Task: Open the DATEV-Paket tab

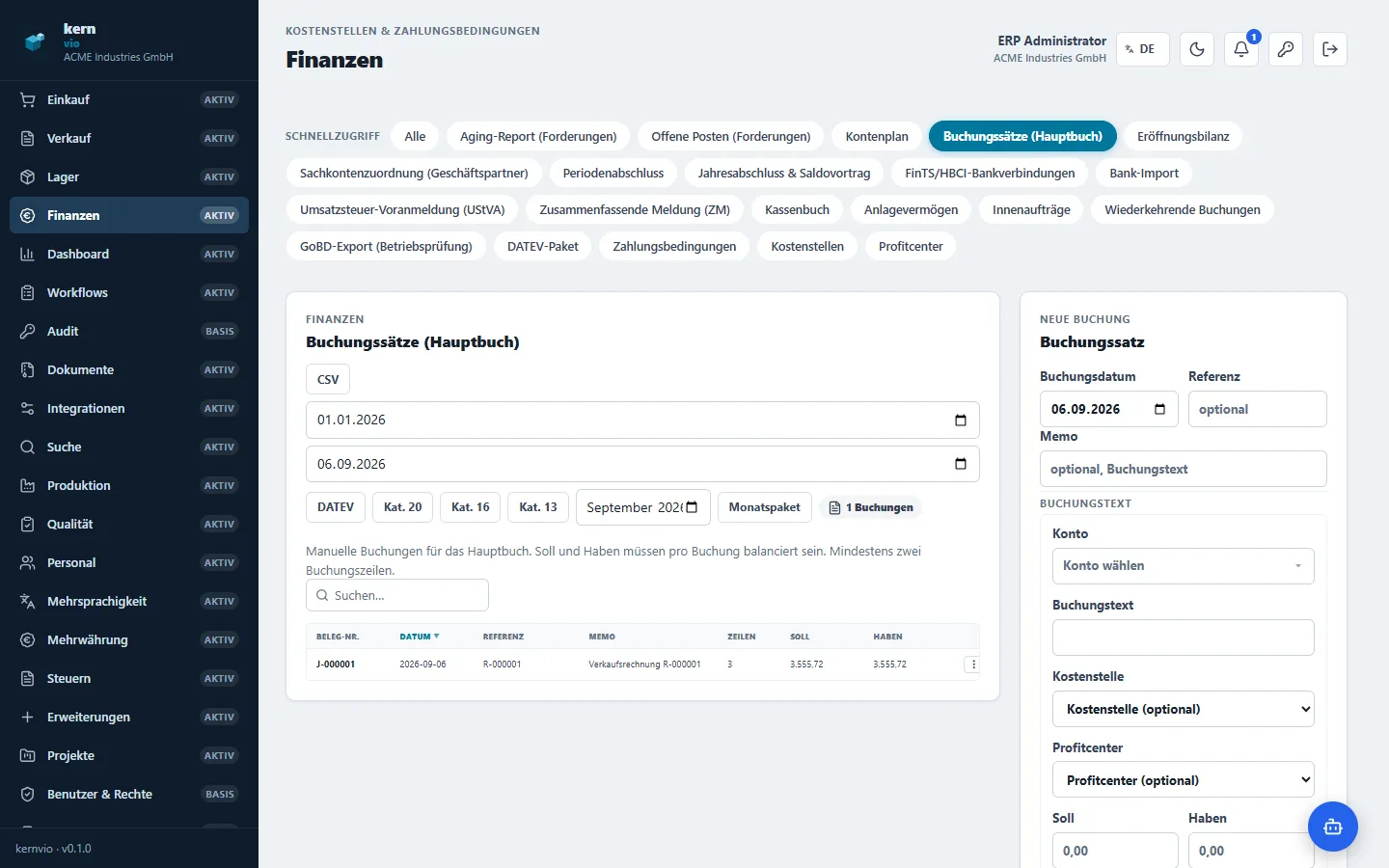Action: pos(543,246)
